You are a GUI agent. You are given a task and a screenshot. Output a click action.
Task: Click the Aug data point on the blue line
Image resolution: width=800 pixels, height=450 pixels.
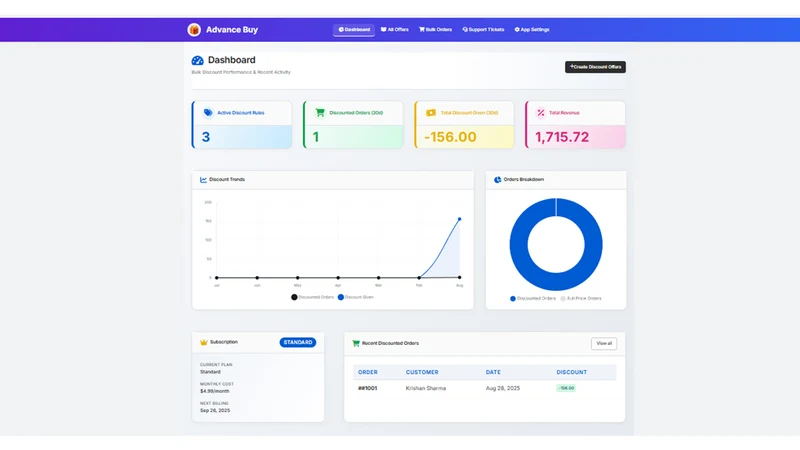pos(460,219)
